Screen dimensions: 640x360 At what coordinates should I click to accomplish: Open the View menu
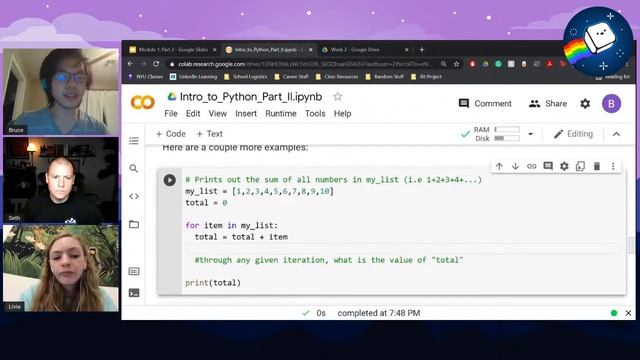pos(218,113)
